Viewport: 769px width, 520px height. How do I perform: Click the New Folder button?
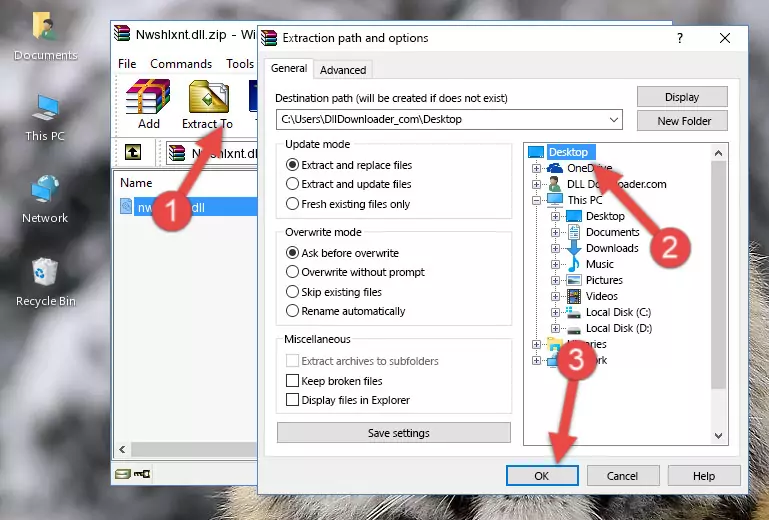coord(682,121)
